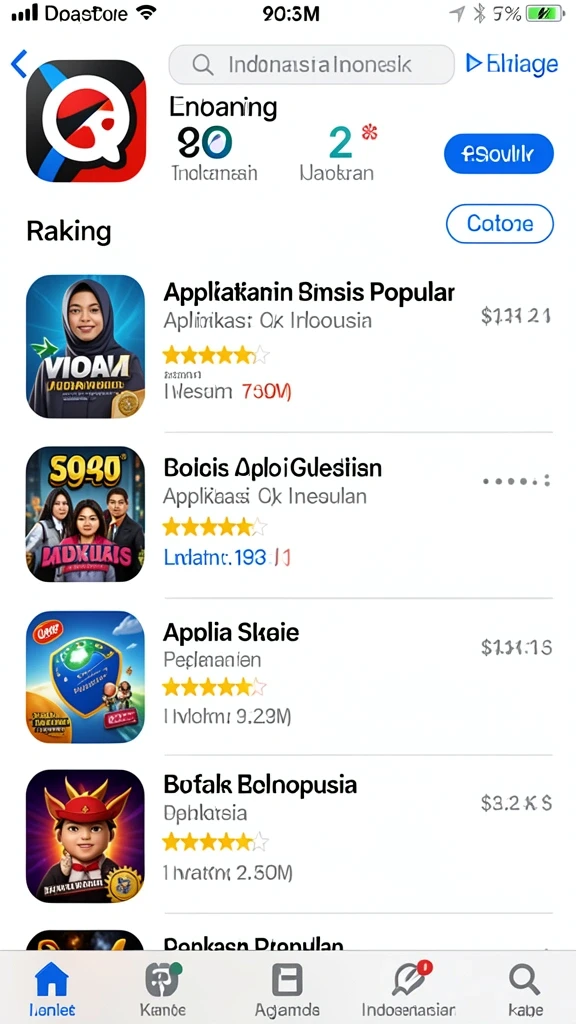Tap the blue back chevron arrow
Screen dimensions: 576x1024
[x=19, y=63]
